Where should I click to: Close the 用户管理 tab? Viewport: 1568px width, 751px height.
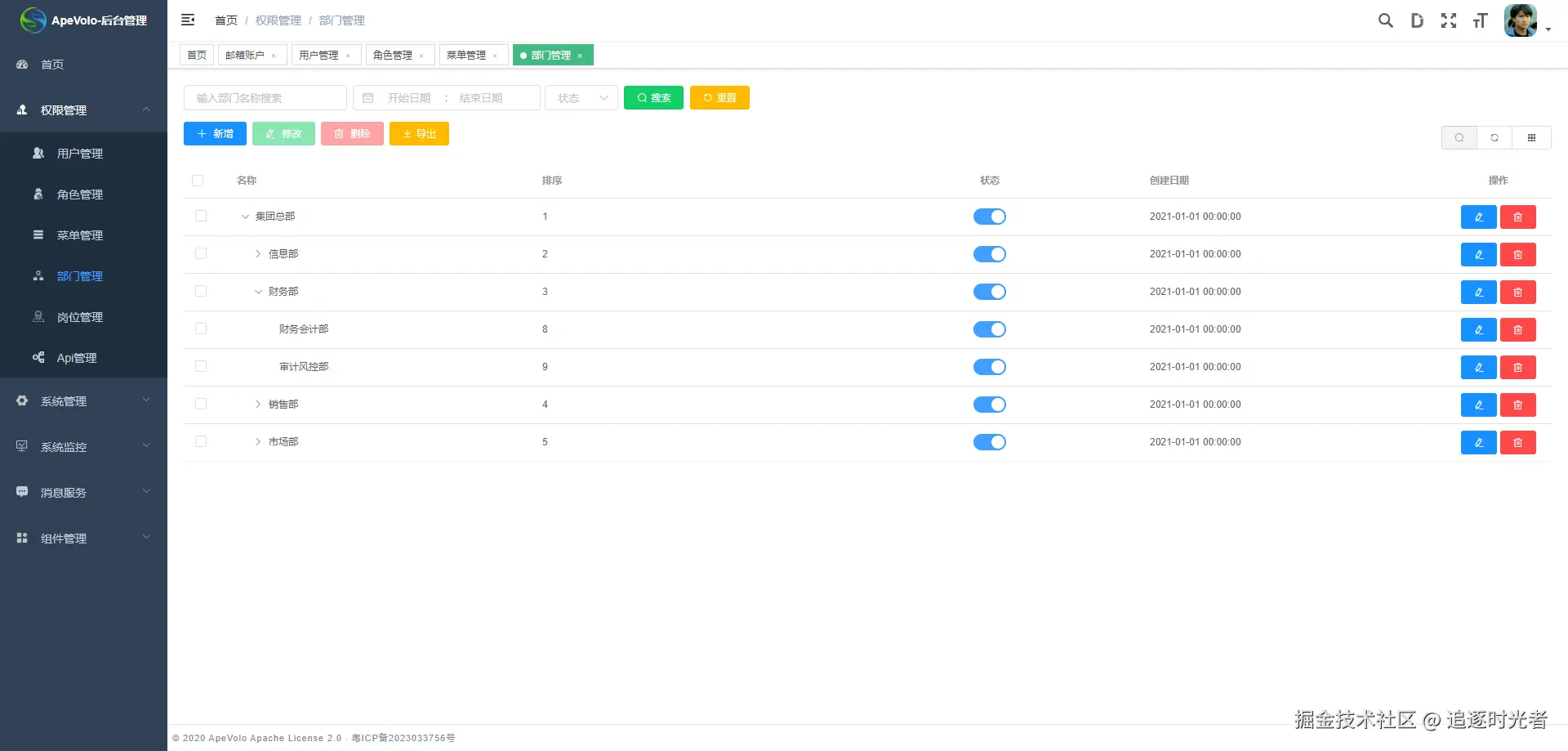[x=348, y=56]
